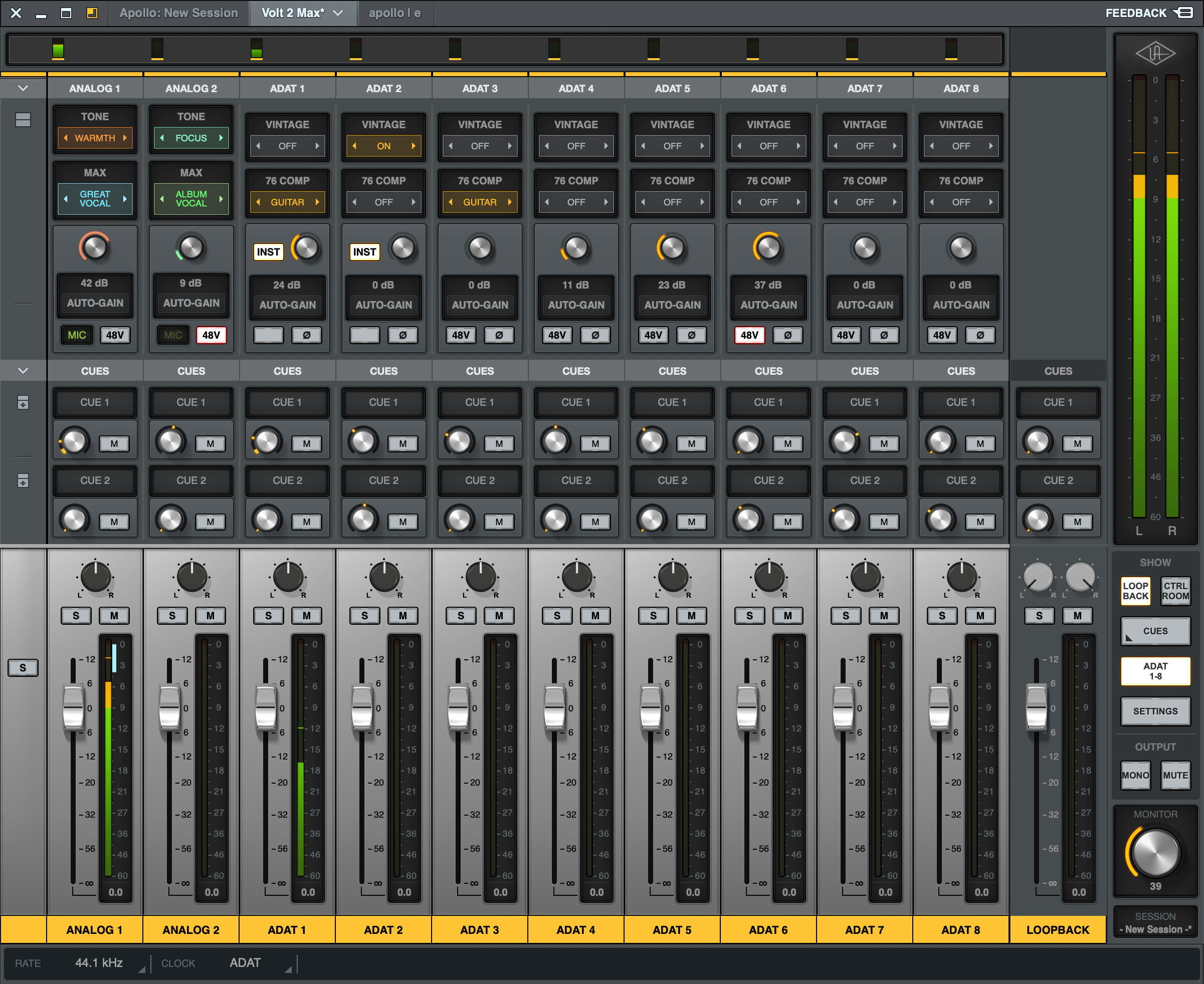Open ADAT 5 Vintage OFF selector
The image size is (1204, 984).
coord(673,146)
